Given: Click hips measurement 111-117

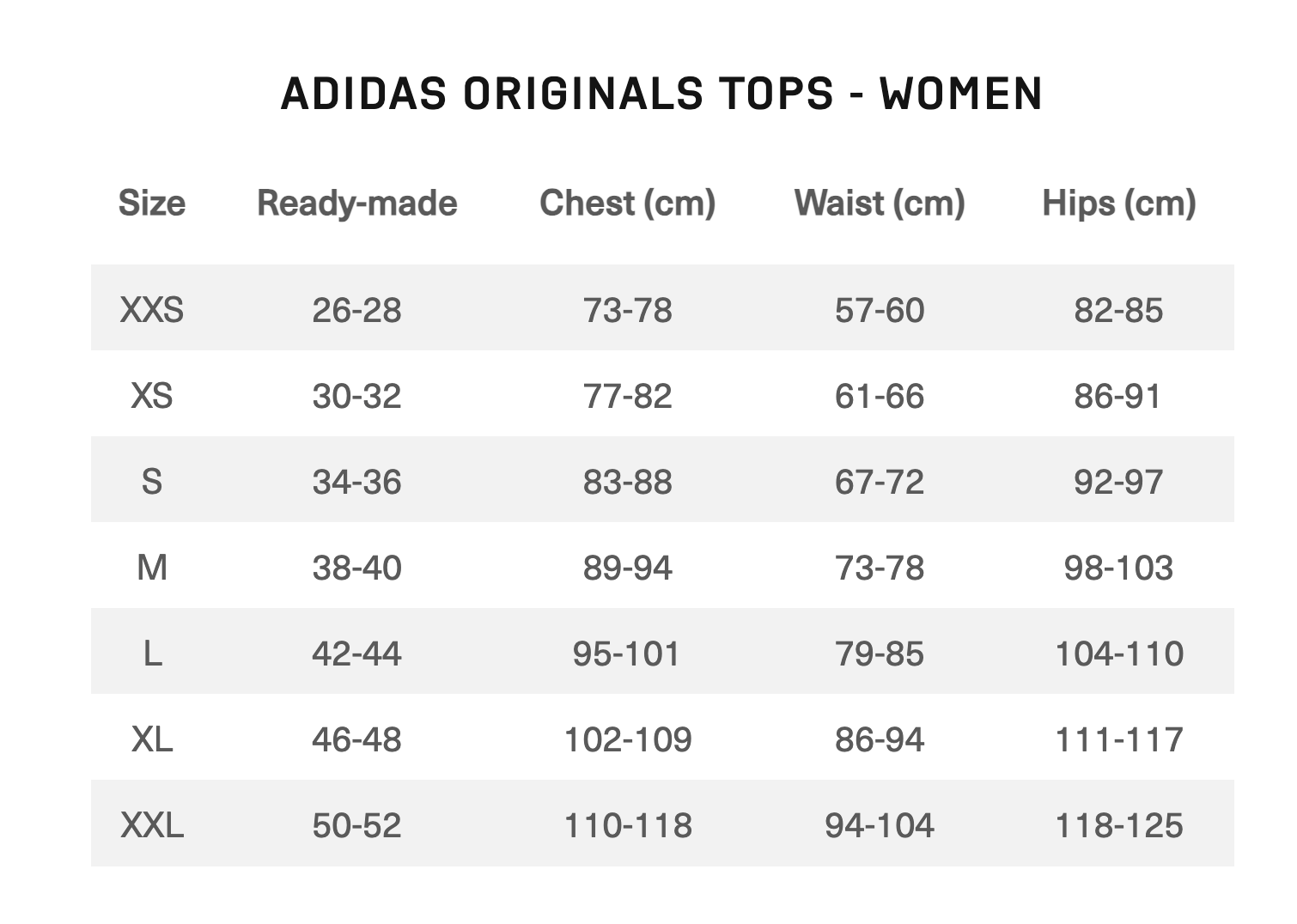Looking at the screenshot, I should click(x=1118, y=739).
